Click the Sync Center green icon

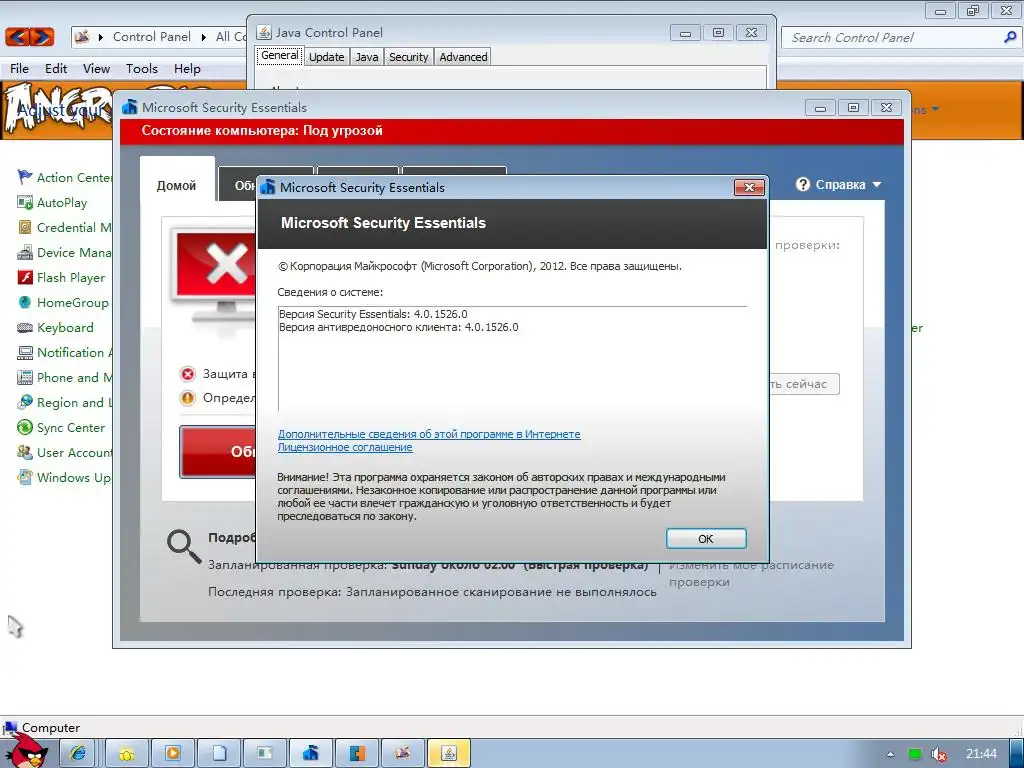[25, 428]
